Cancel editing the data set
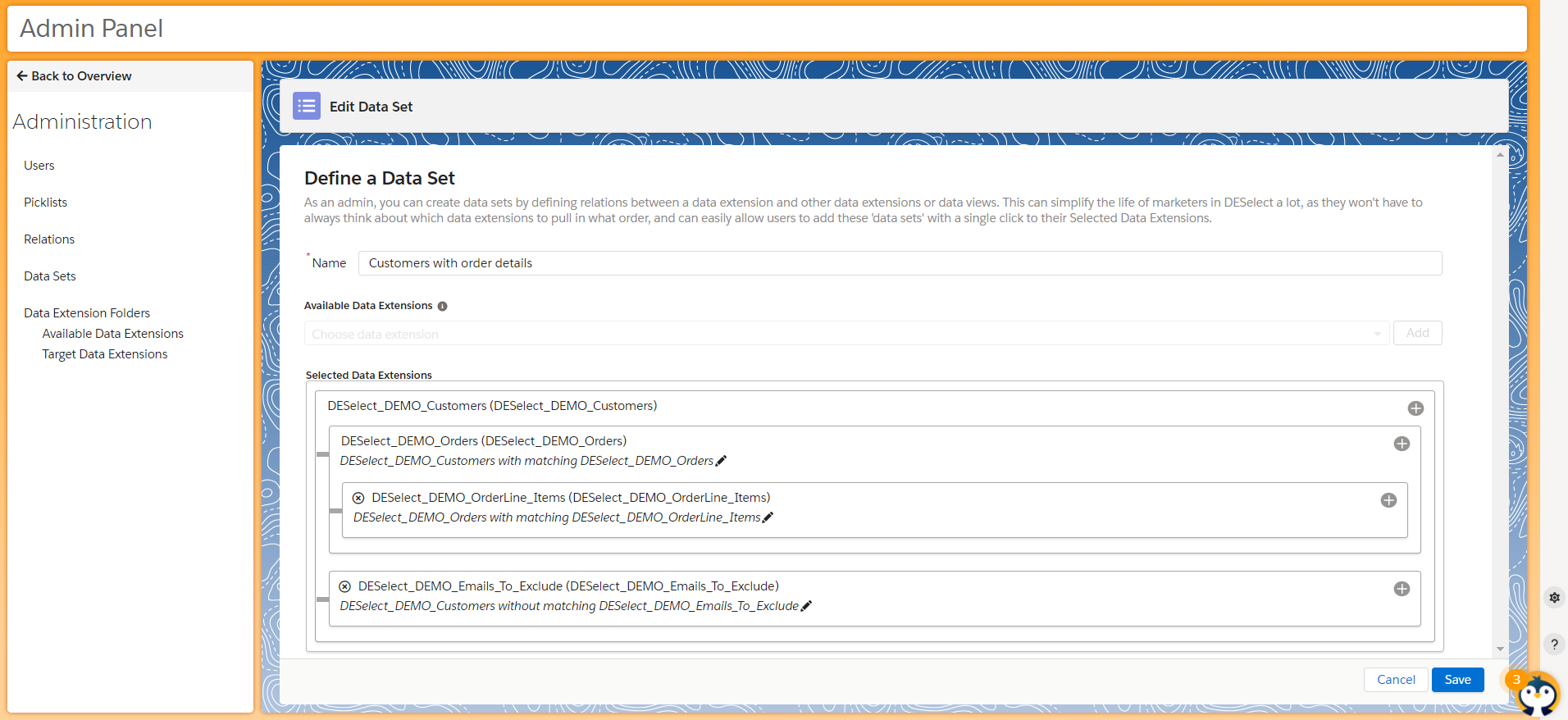Screen dimensions: 1568x720 [1396, 680]
